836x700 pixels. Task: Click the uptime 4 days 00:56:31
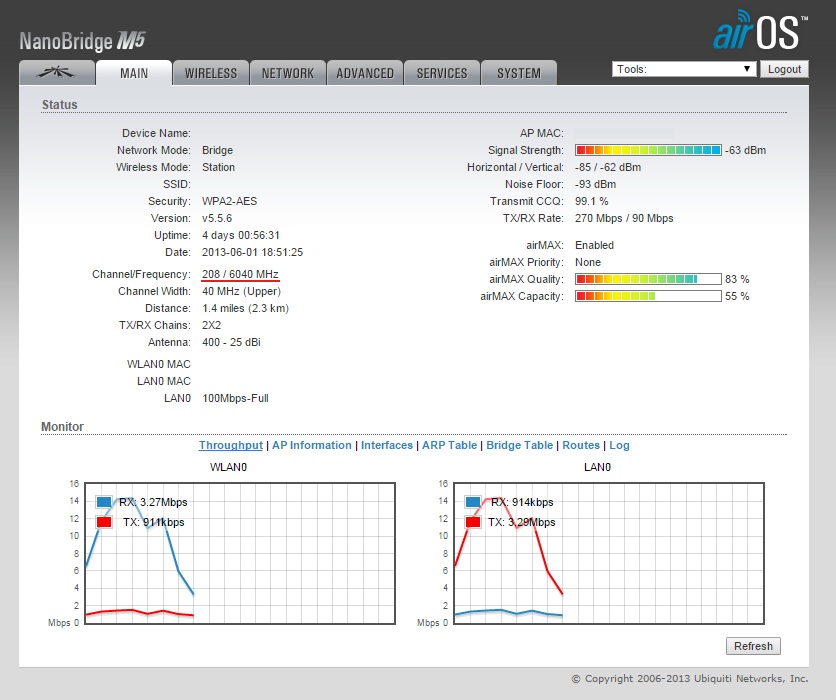click(x=241, y=236)
